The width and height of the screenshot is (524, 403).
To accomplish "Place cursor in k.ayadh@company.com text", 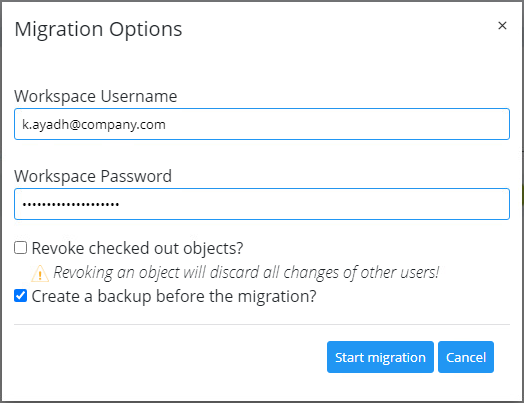I will (x=94, y=125).
